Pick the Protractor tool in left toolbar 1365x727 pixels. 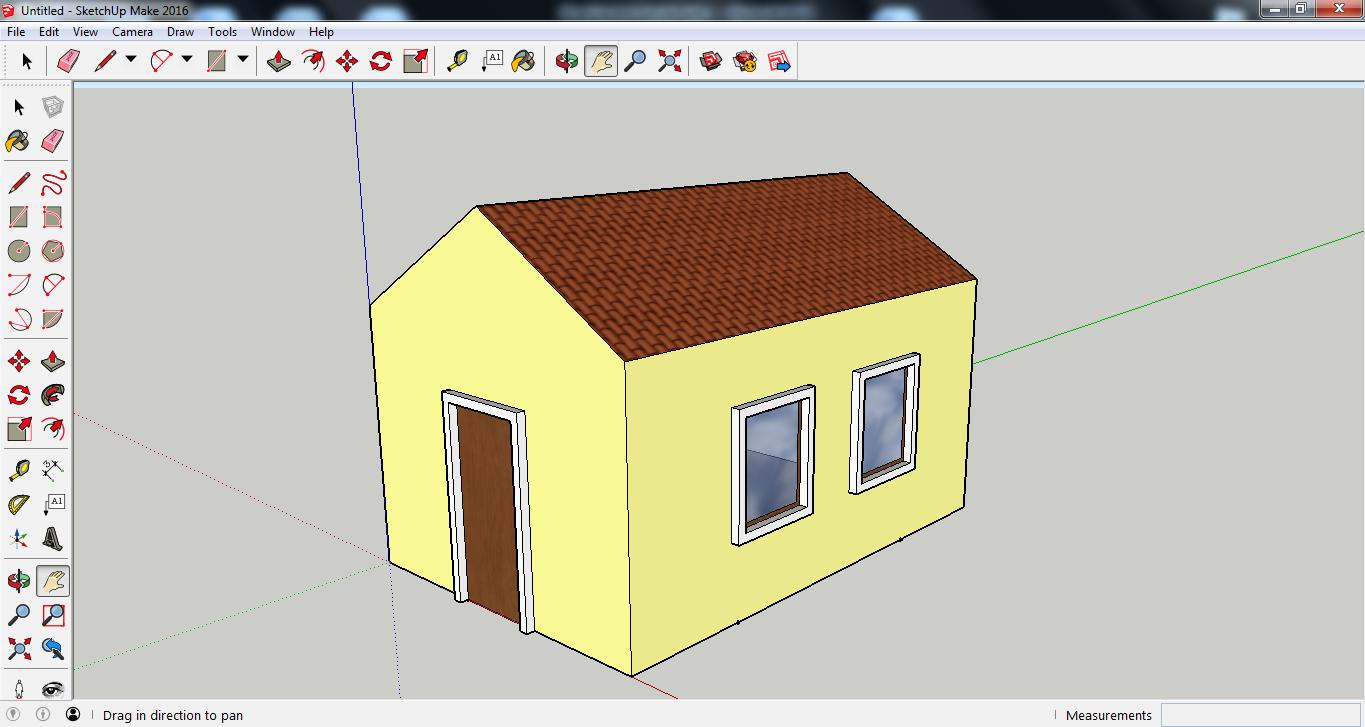click(x=19, y=503)
